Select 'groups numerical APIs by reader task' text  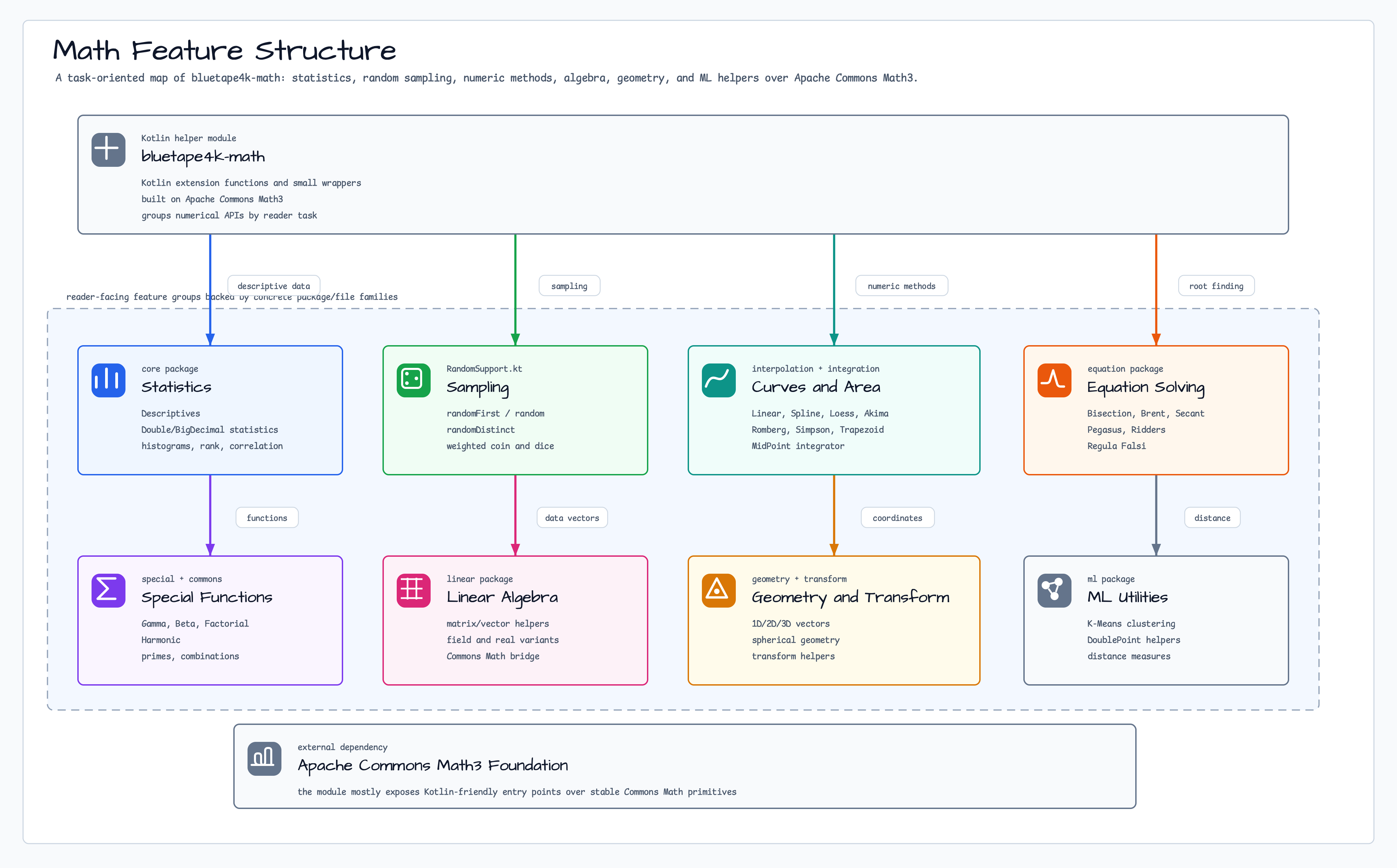coord(229,215)
